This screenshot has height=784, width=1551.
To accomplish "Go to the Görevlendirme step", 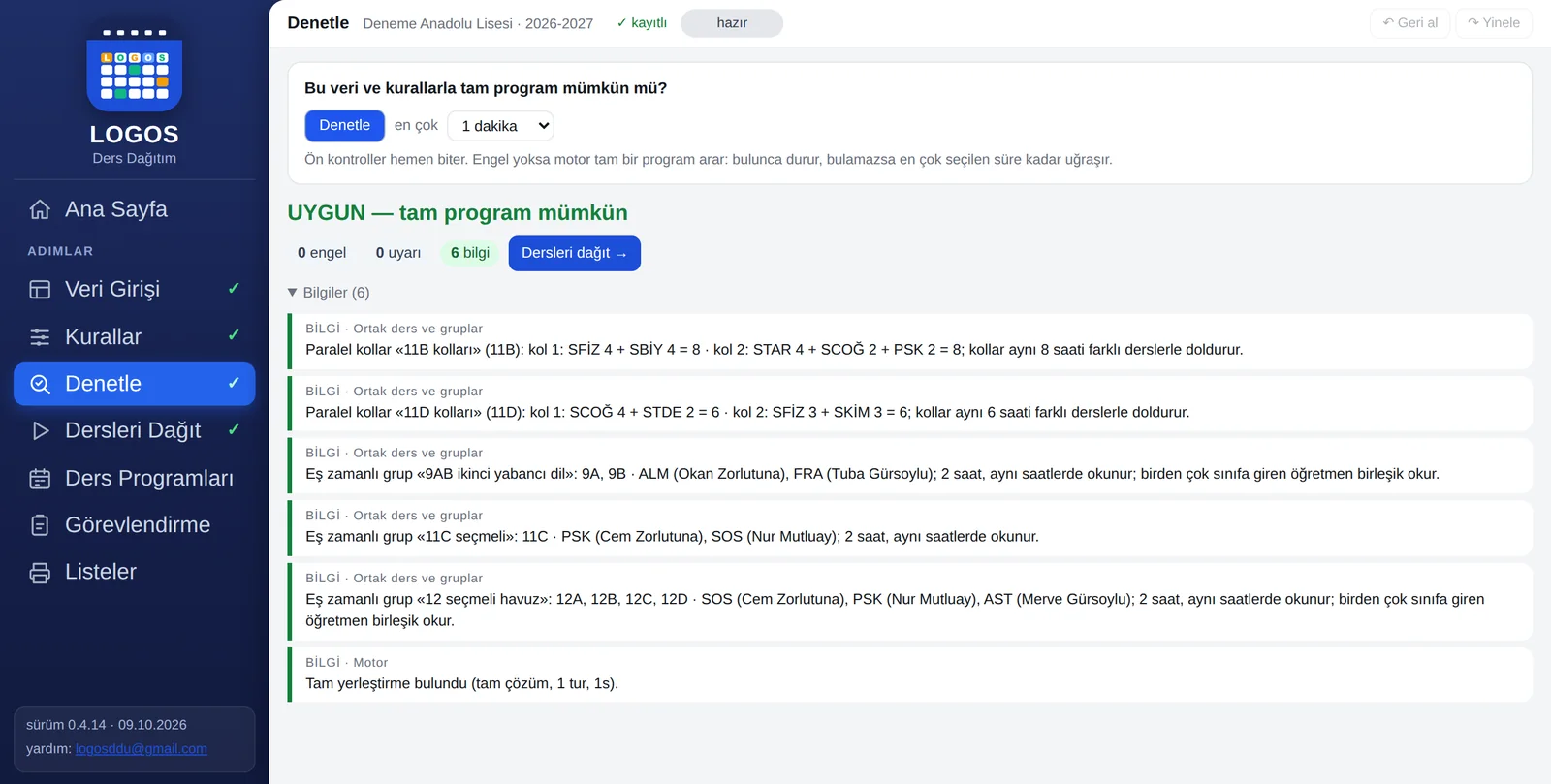I will coord(135,525).
